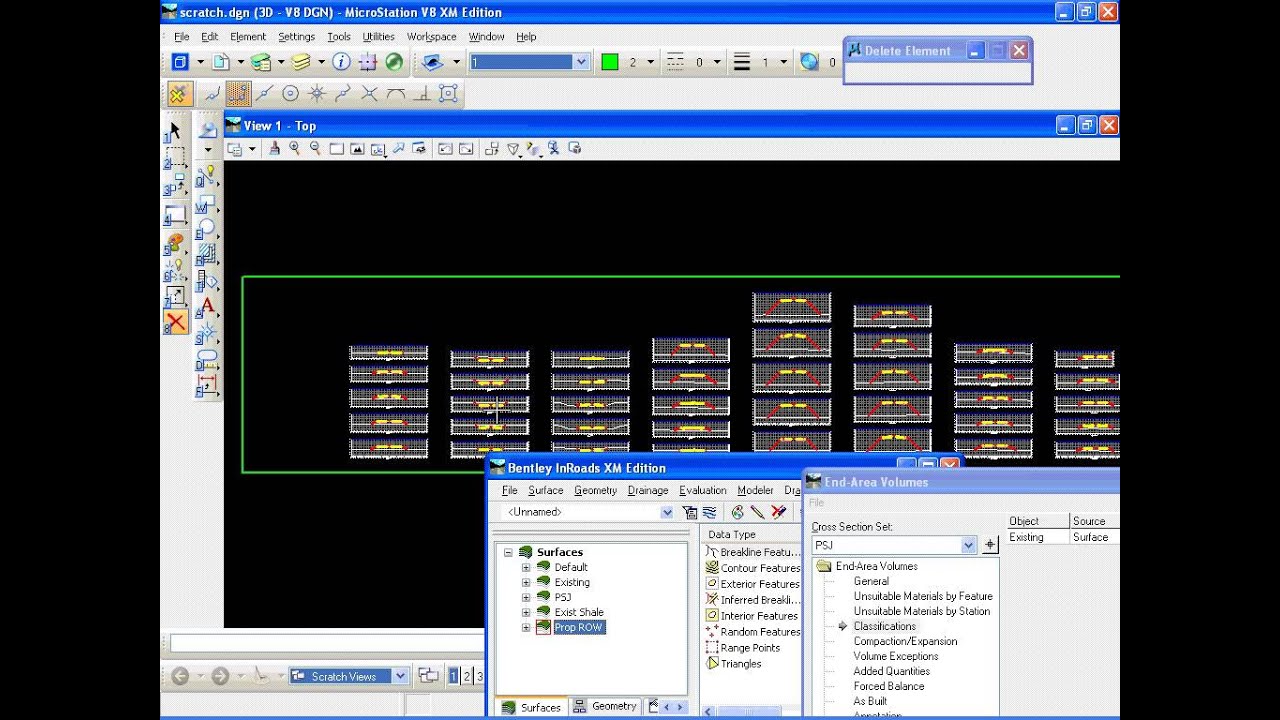Image resolution: width=1280 pixels, height=720 pixels.
Task: Click the Random Features data type row
Action: (x=753, y=631)
